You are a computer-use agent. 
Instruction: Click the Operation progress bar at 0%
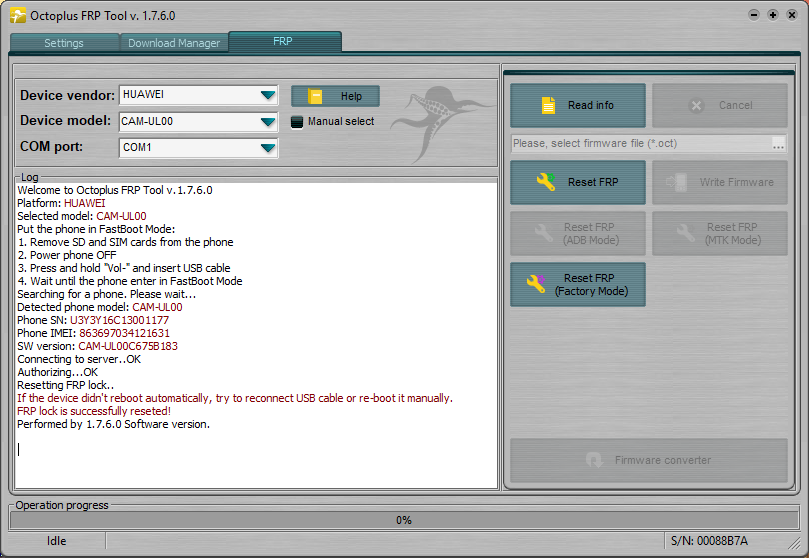pos(404,520)
